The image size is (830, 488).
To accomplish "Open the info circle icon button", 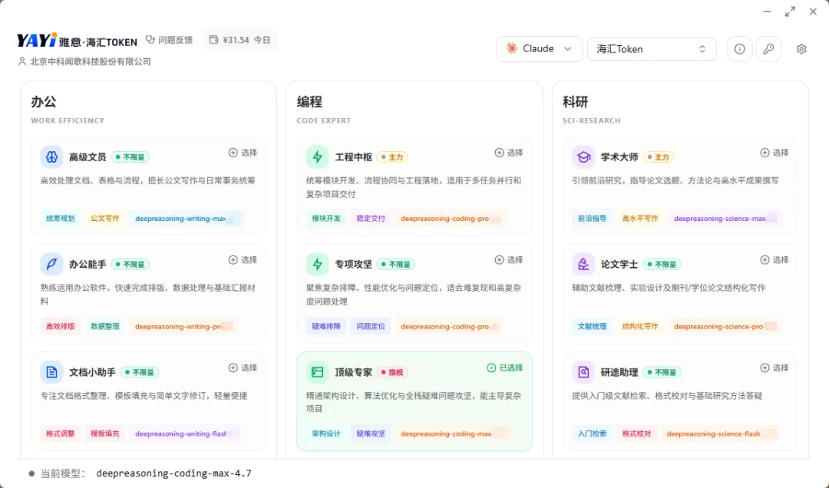I will (x=739, y=49).
